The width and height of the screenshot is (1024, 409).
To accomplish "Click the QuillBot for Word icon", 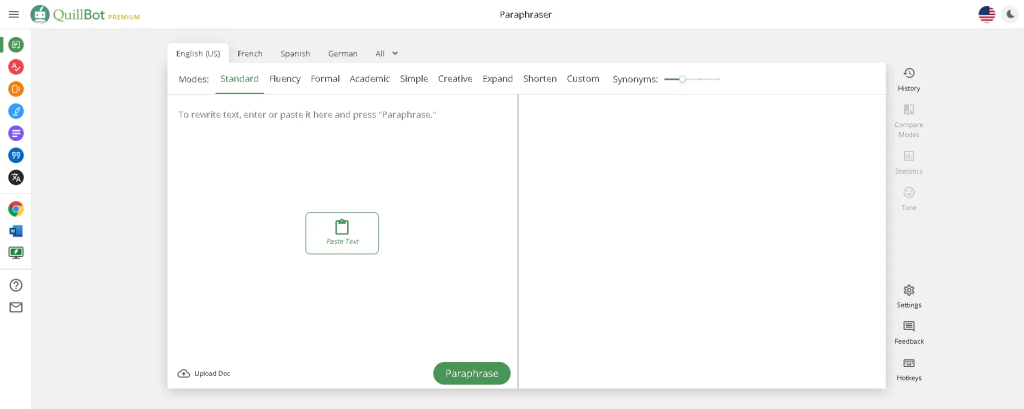I will (16, 231).
